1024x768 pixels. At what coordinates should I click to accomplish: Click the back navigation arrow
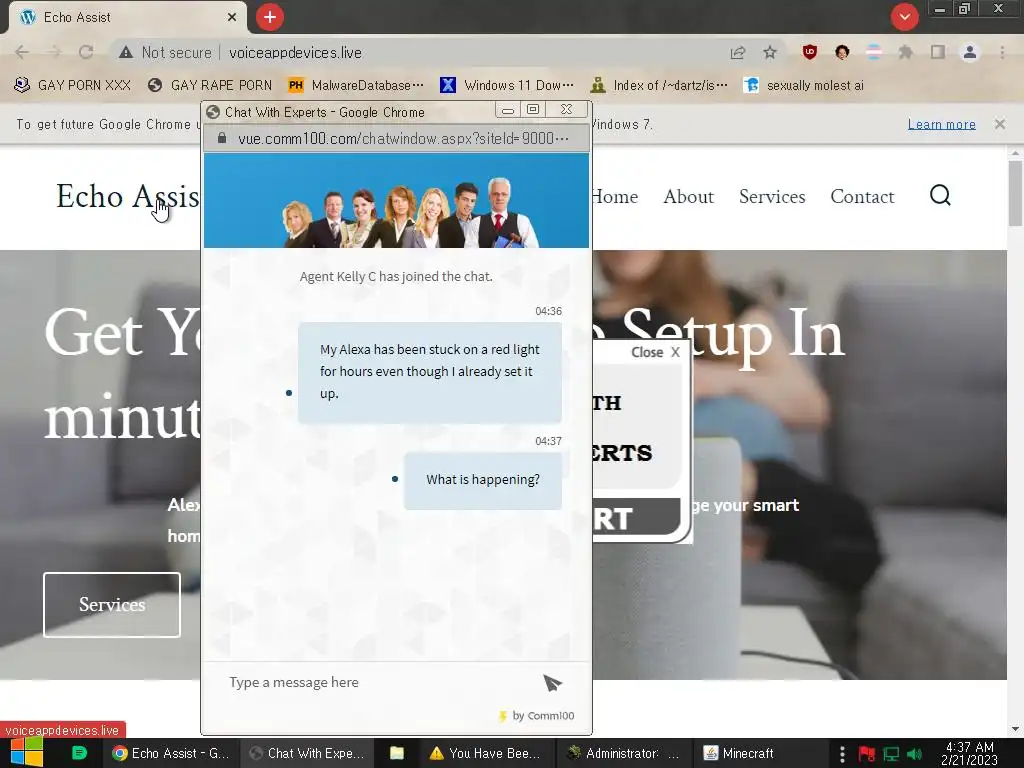pyautogui.click(x=22, y=52)
